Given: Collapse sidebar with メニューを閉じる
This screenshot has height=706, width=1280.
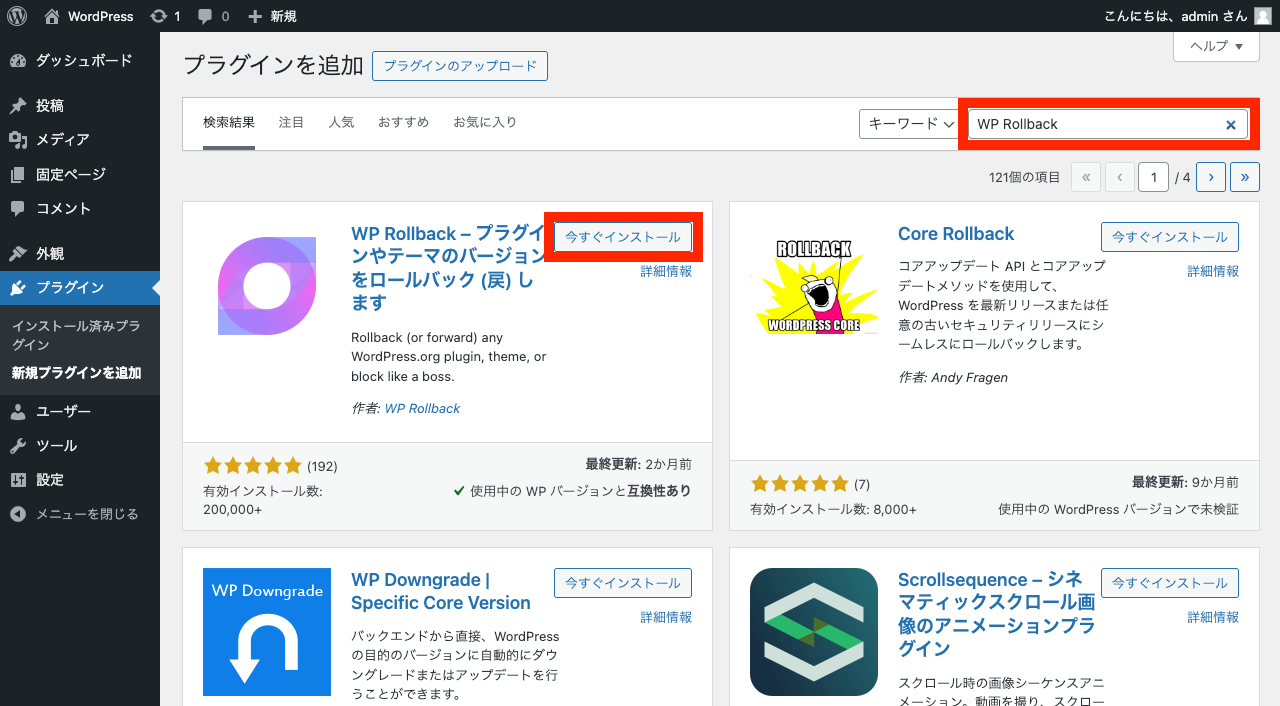Looking at the screenshot, I should click(x=80, y=514).
